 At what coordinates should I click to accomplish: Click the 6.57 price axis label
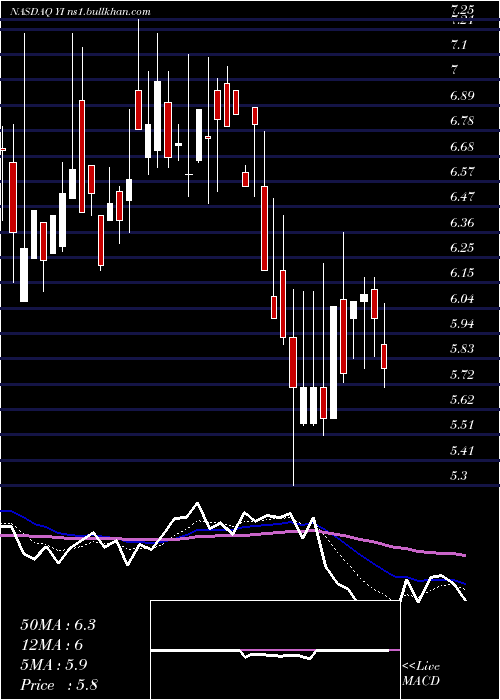pyautogui.click(x=463, y=172)
